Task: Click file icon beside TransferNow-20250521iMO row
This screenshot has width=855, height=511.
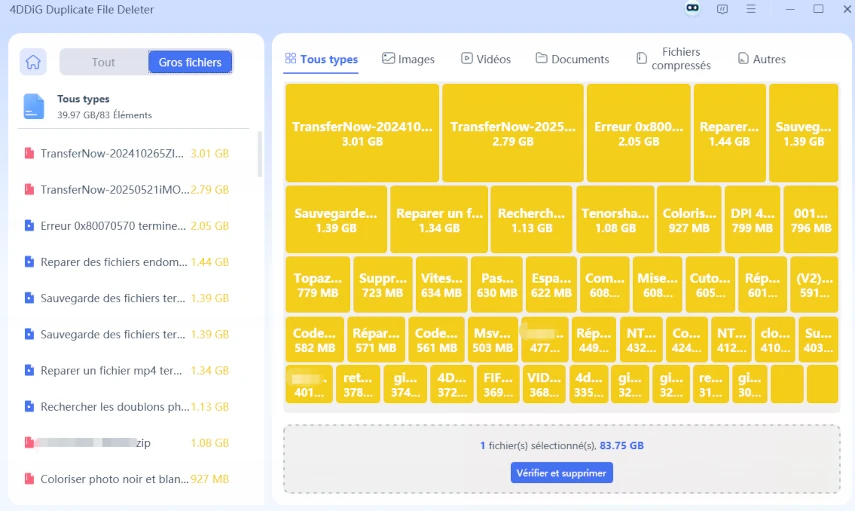Action: (29, 190)
